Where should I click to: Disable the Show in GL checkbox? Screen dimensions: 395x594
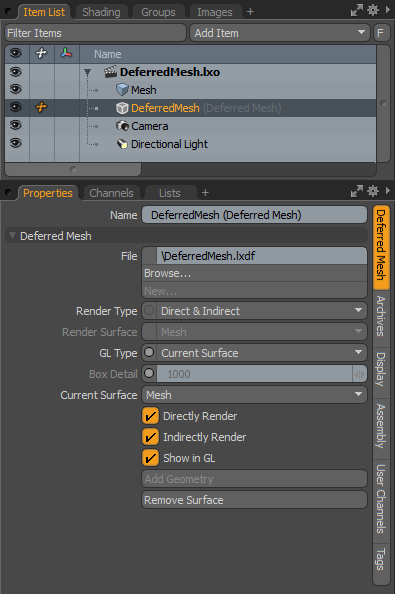click(x=150, y=458)
